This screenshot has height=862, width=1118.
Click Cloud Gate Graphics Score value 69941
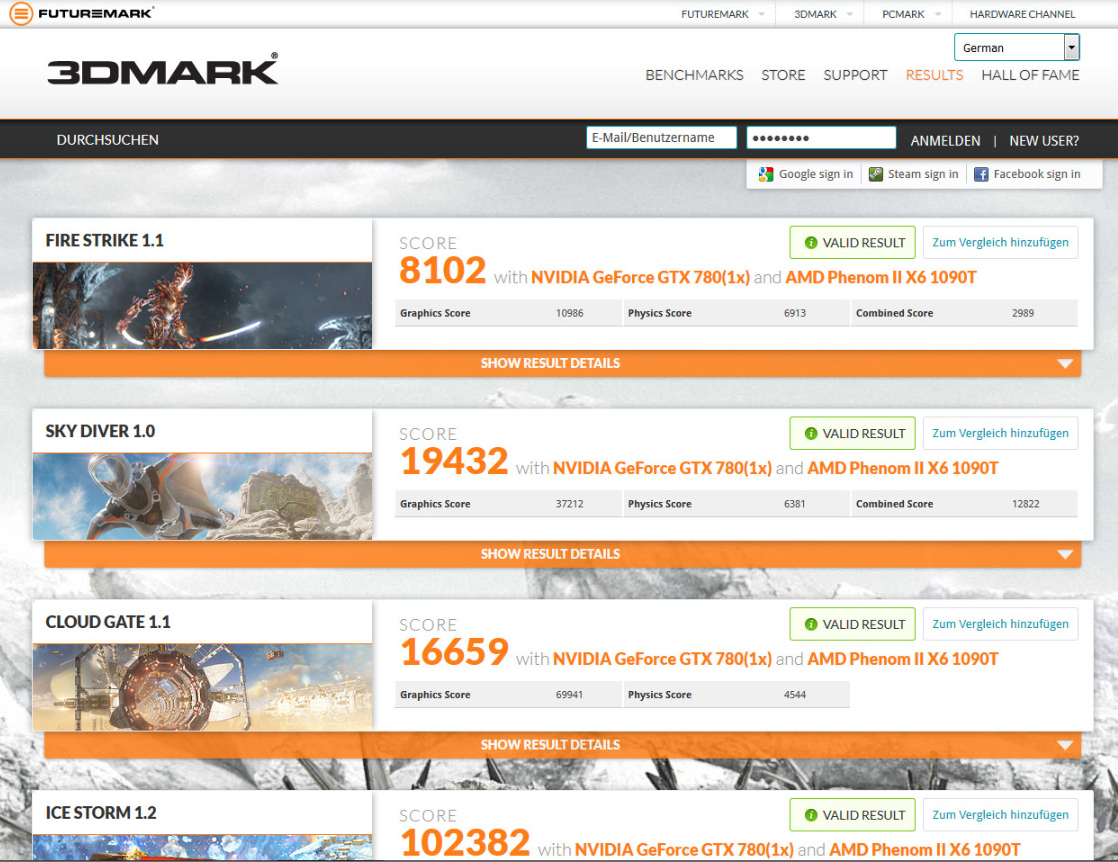pyautogui.click(x=569, y=694)
